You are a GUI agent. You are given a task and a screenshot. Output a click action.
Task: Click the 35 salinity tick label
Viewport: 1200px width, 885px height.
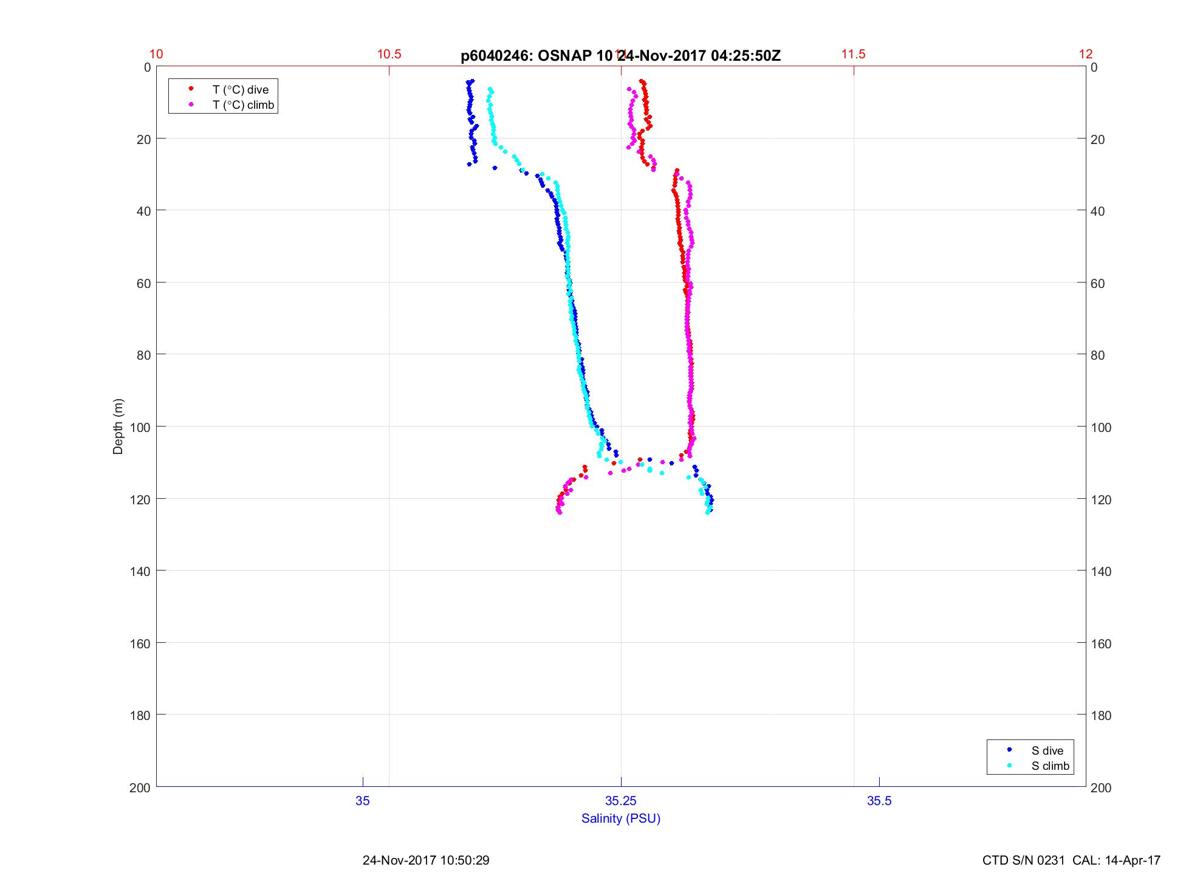point(362,801)
